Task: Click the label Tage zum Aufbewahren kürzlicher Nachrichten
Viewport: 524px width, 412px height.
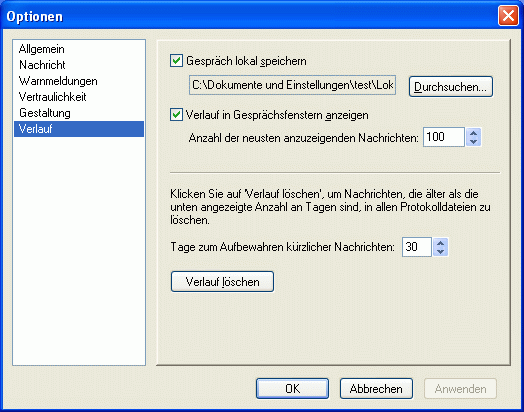Action: click(282, 247)
